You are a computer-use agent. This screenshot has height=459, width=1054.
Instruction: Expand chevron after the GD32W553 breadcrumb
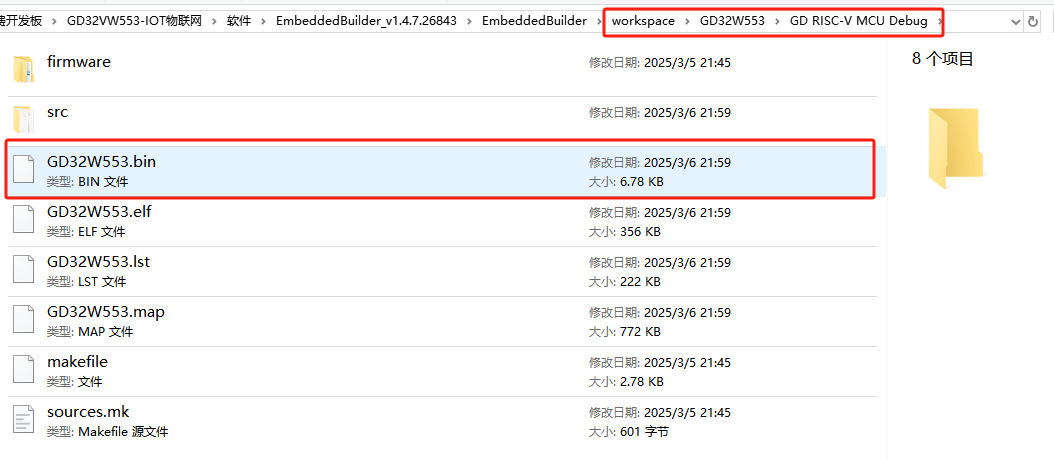coord(775,21)
